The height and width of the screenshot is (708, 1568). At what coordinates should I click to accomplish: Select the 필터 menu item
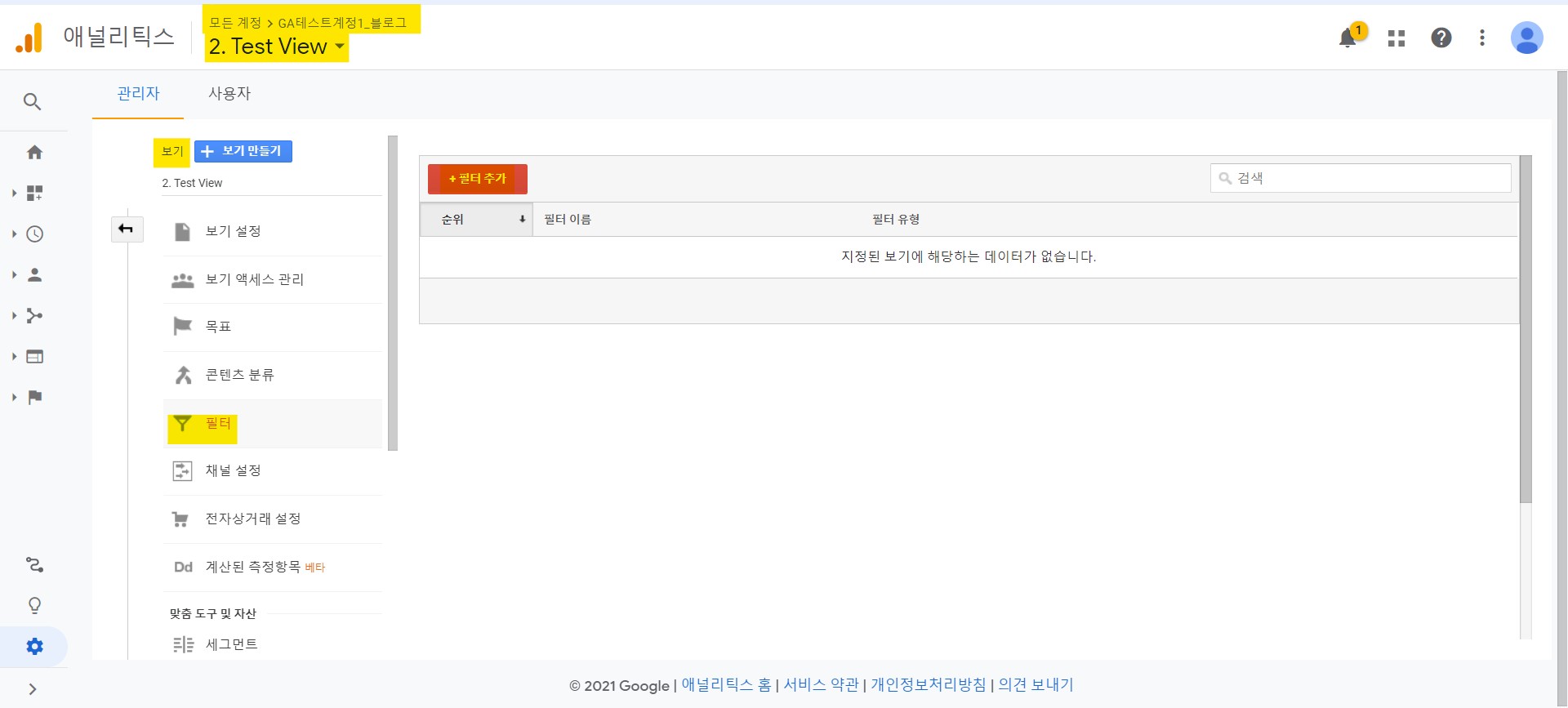click(273, 424)
